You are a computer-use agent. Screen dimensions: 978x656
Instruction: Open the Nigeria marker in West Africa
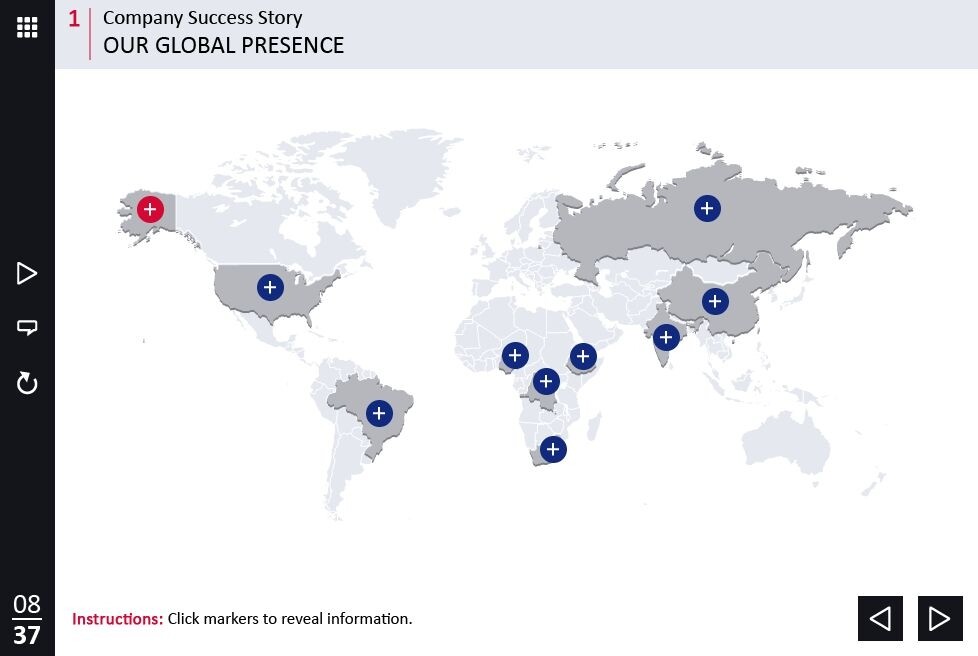tap(515, 355)
